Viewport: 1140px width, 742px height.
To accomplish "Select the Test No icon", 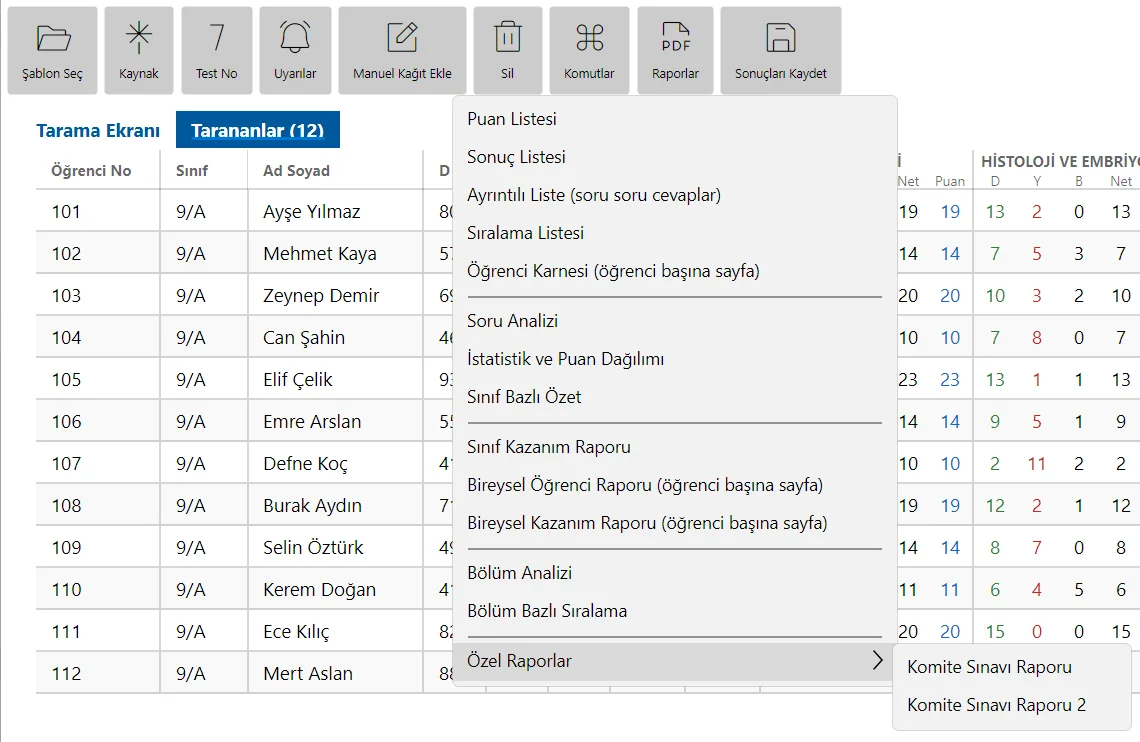I will 217,38.
